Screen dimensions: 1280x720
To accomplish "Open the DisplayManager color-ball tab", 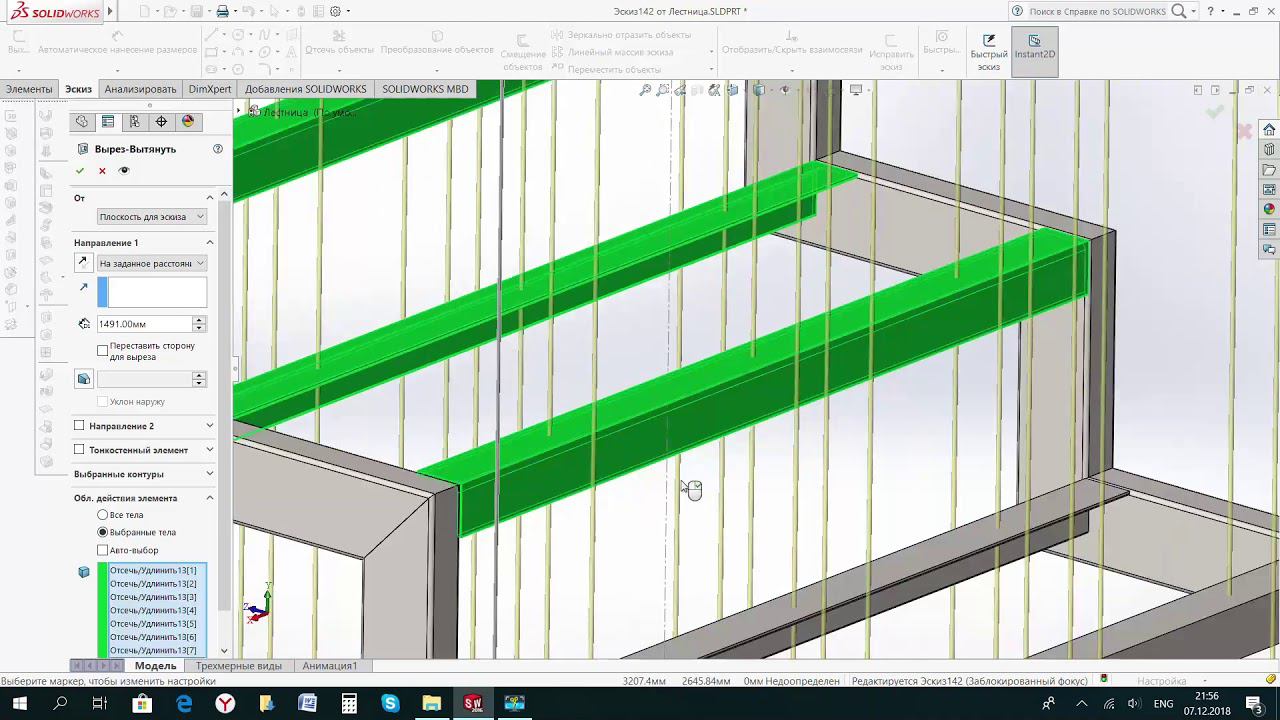I will pos(188,122).
